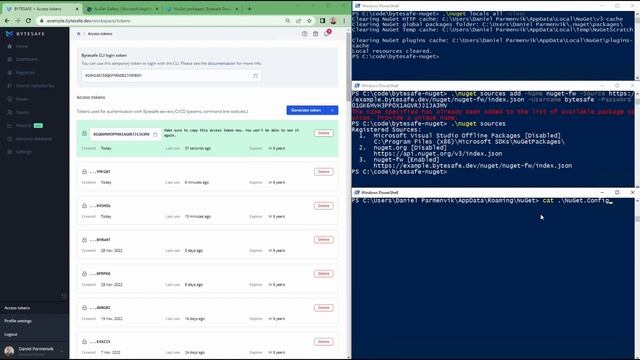Click the Access tokens breadcrumb text
Viewport: 640px width, 360px height.
tap(100, 34)
